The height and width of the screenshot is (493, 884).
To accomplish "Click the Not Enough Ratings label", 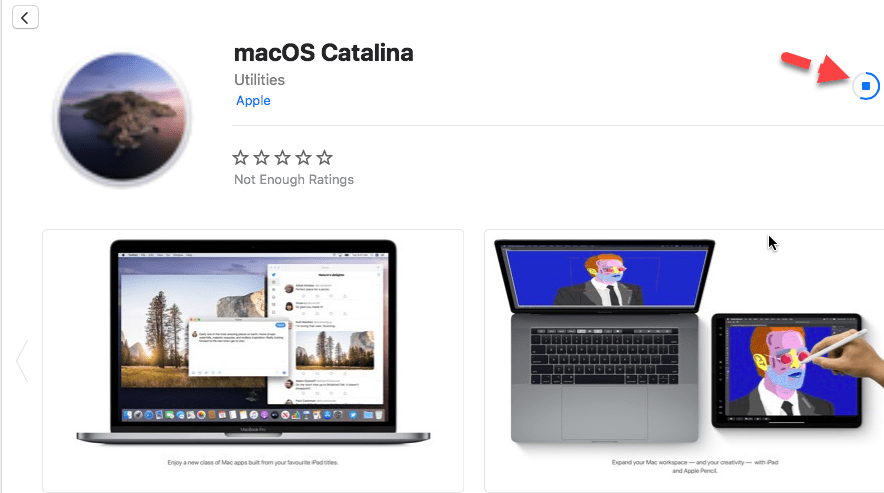I will coord(294,179).
